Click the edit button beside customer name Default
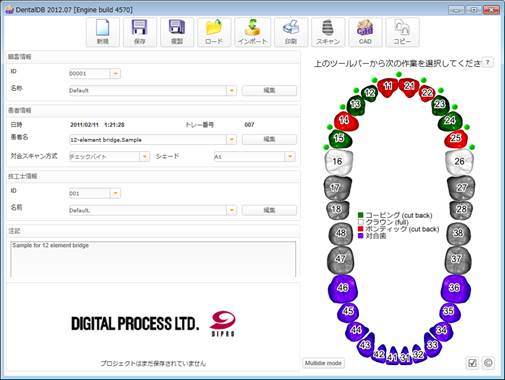This screenshot has height=380, width=505. coord(269,90)
